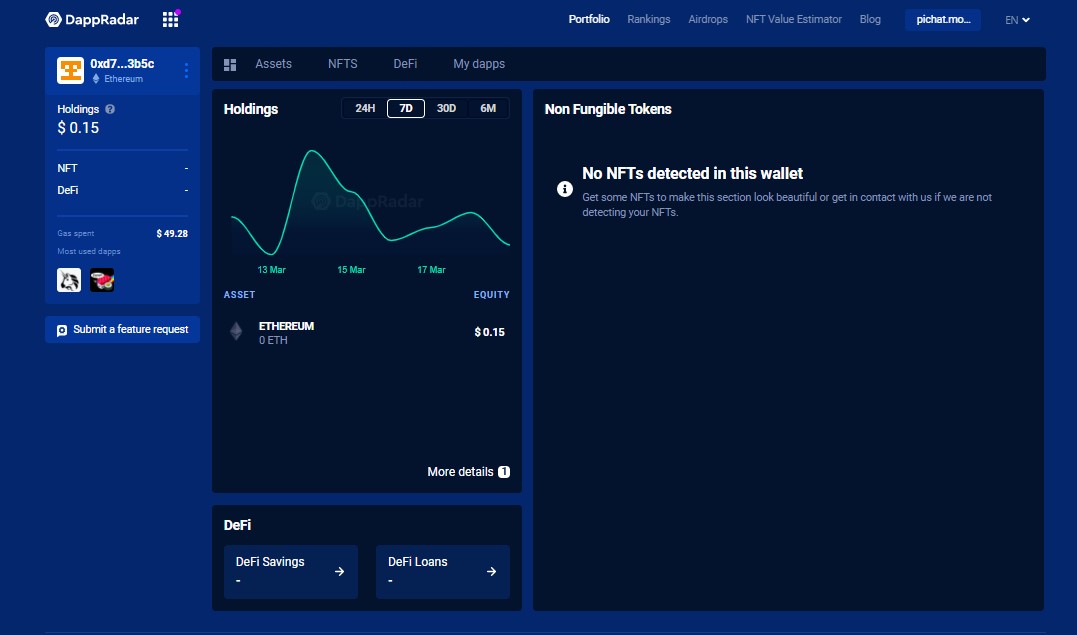The image size is (1077, 635).
Task: Click the DappRadar logo
Action: [x=92, y=19]
